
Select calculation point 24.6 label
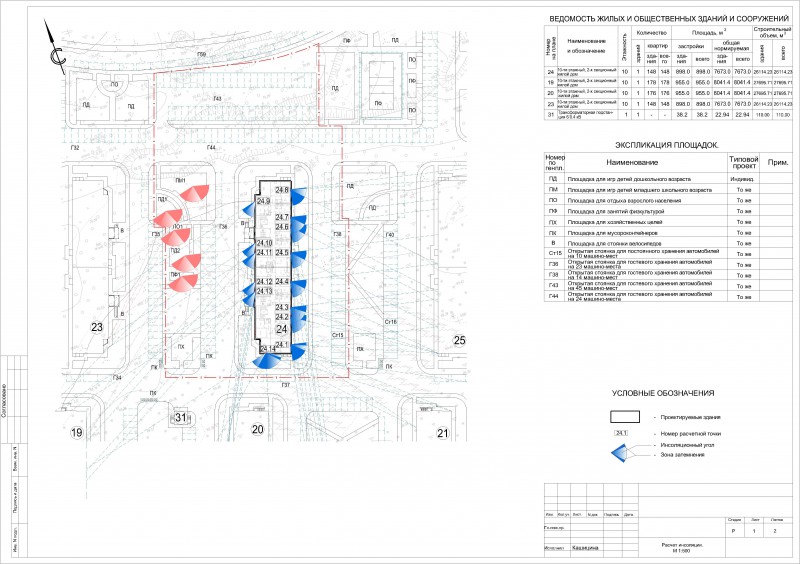click(282, 227)
